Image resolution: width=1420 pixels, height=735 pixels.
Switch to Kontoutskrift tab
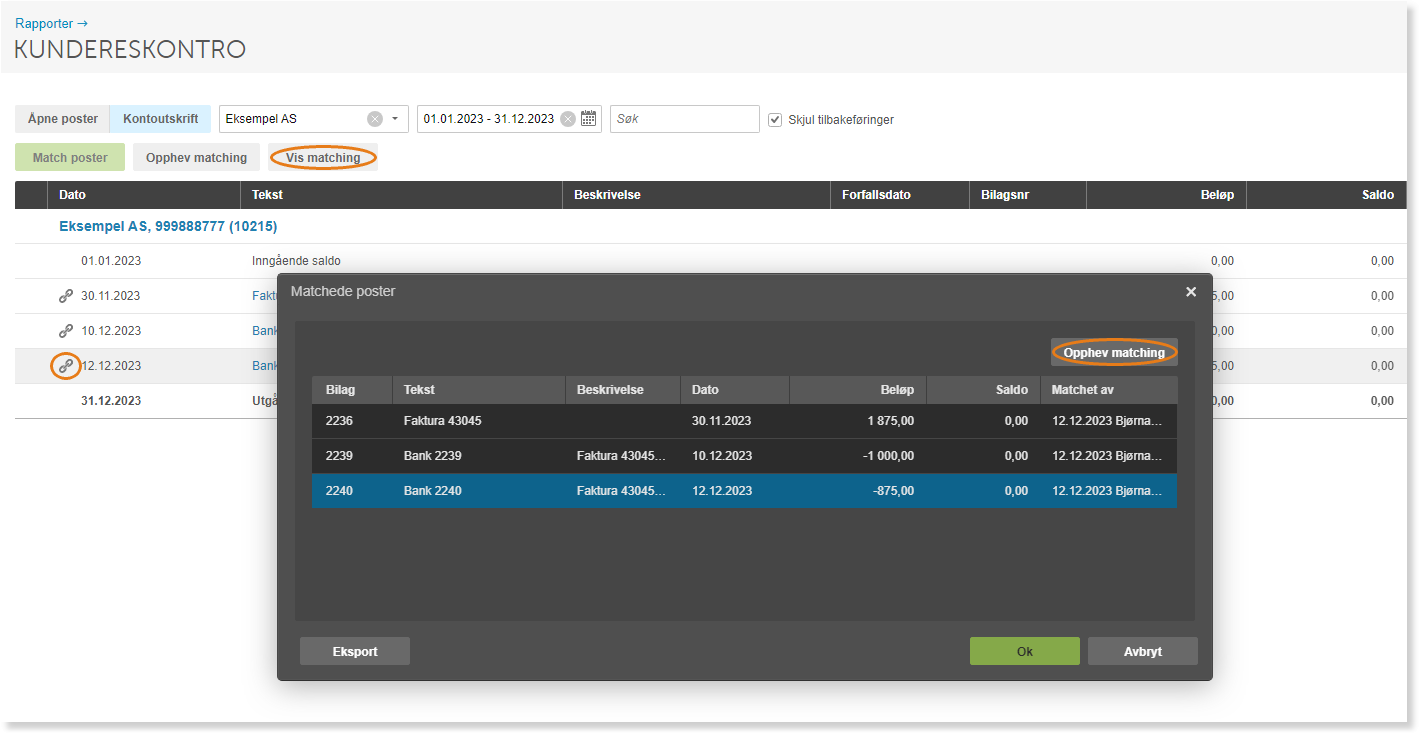[x=160, y=119]
